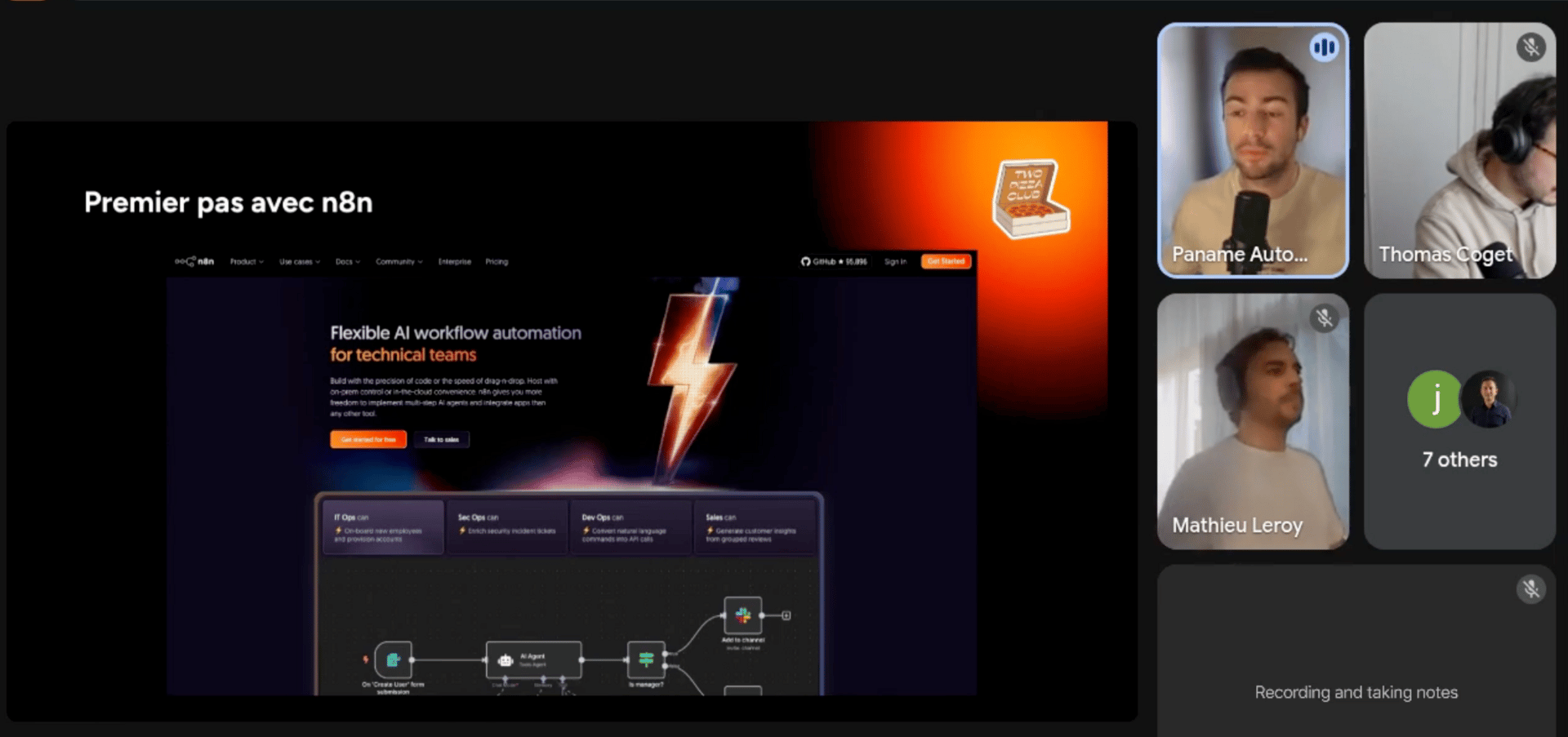The width and height of the screenshot is (1568, 737).
Task: Open the Docs dropdown menu
Action: pos(348,261)
